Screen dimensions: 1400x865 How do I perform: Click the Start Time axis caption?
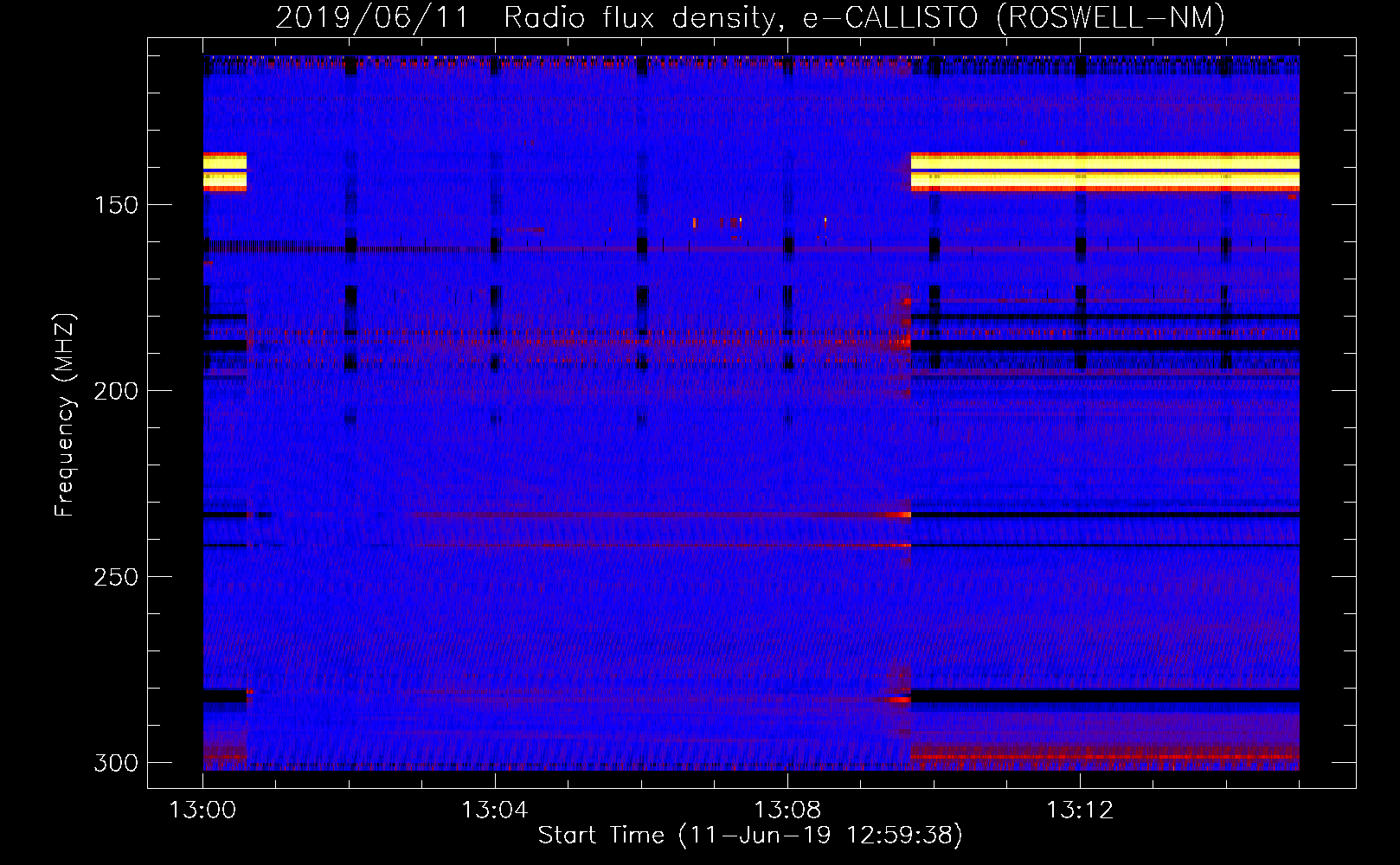750,836
